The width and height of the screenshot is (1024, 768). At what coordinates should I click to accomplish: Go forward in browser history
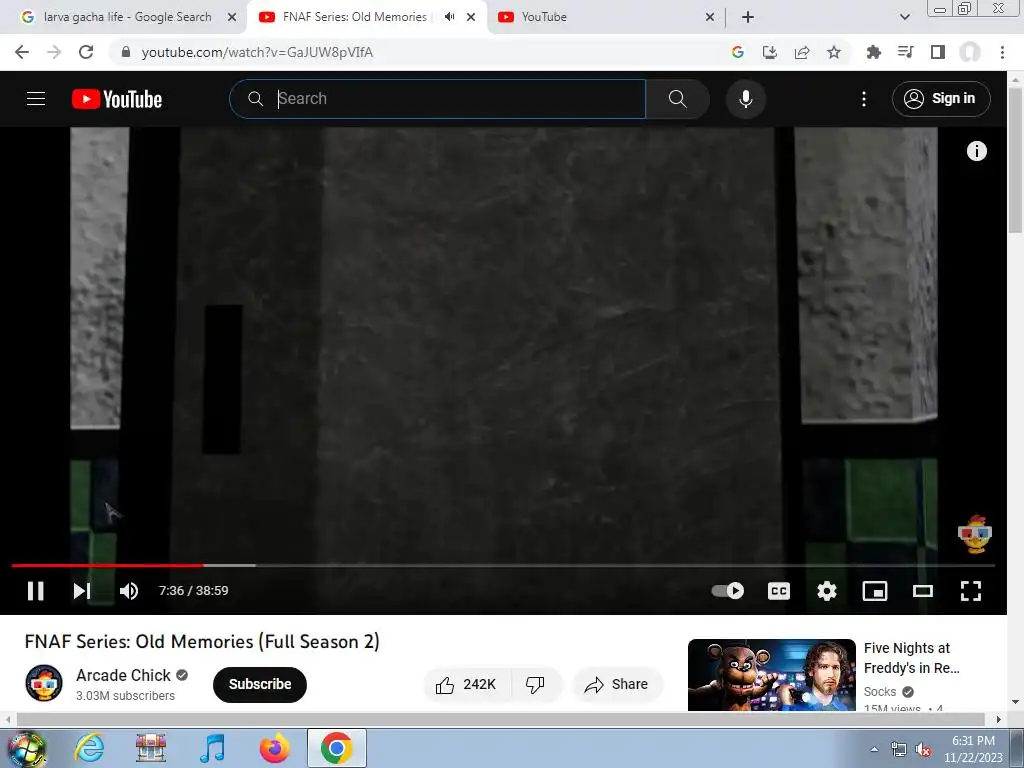(x=54, y=52)
